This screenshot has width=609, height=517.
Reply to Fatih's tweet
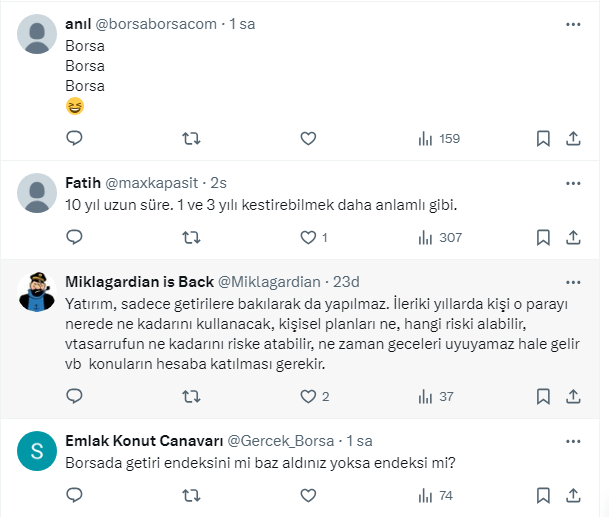(x=74, y=237)
